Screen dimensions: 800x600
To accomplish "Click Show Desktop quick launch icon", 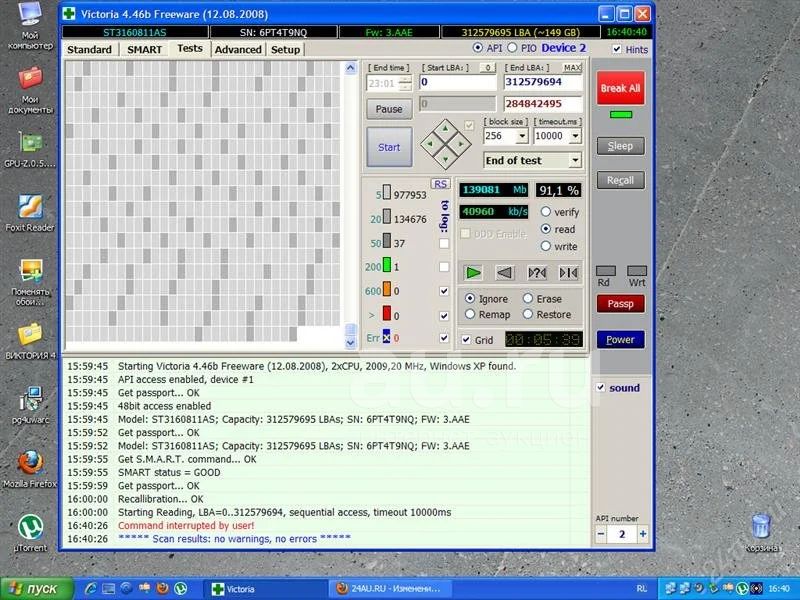I will 109,588.
